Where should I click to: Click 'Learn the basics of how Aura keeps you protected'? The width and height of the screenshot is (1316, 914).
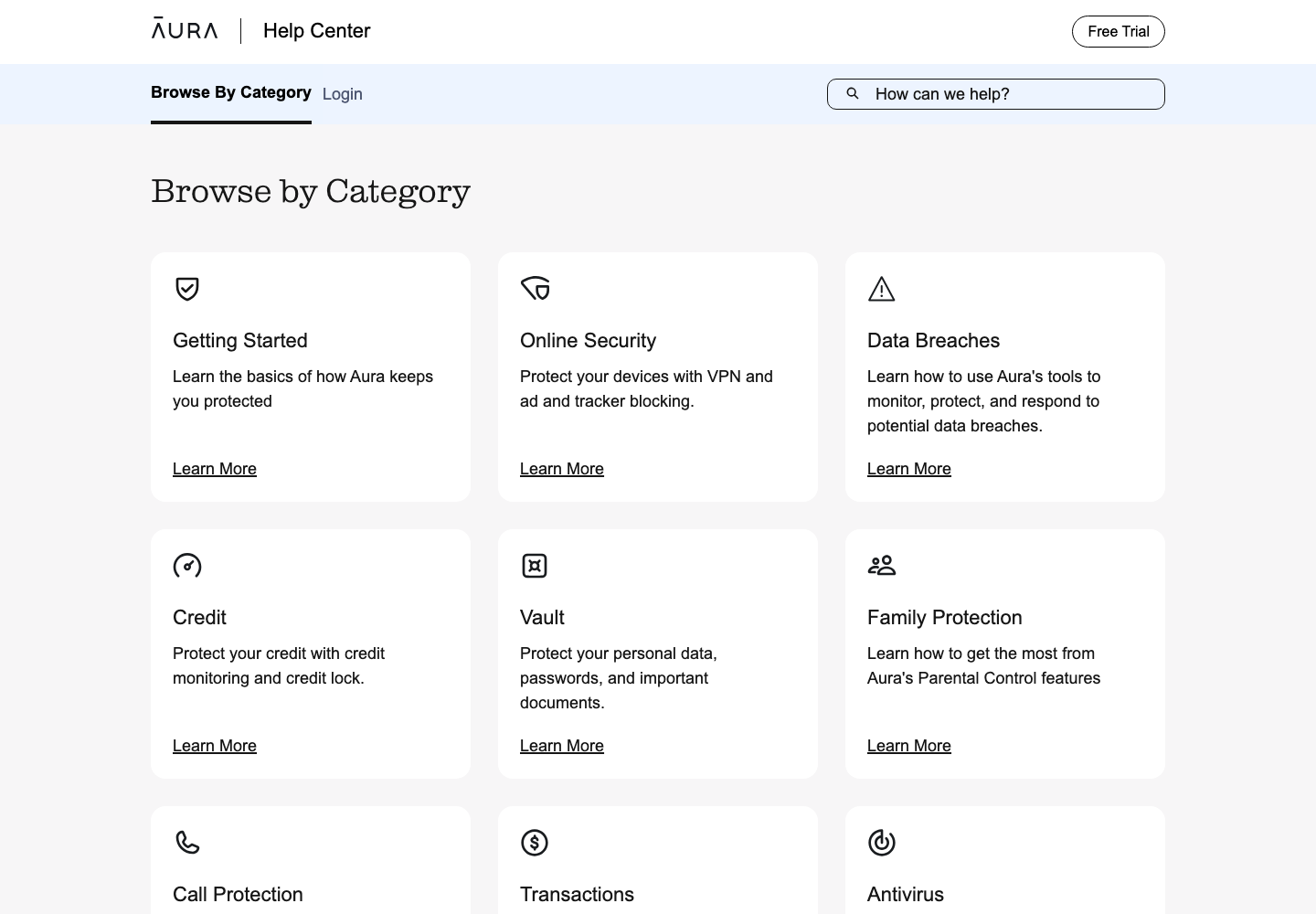coord(303,388)
